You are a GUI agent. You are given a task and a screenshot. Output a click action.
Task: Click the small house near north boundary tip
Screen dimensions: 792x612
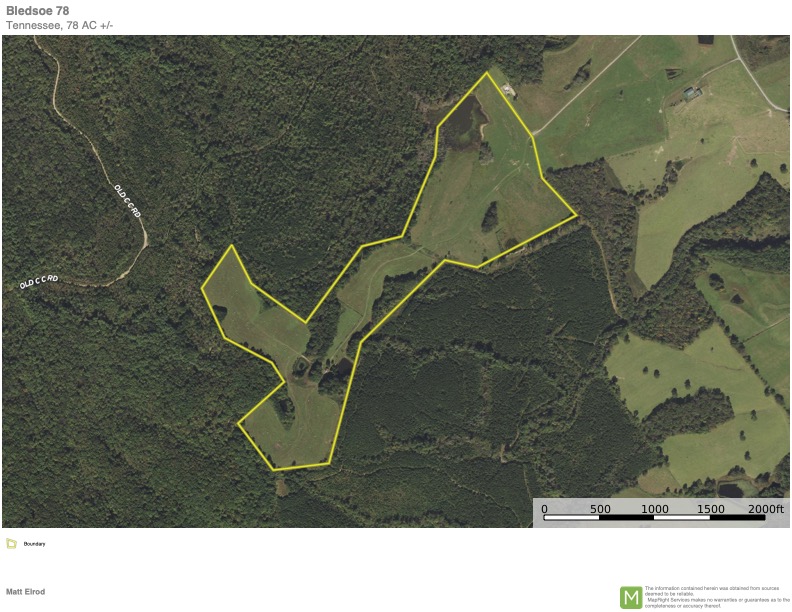[508, 90]
